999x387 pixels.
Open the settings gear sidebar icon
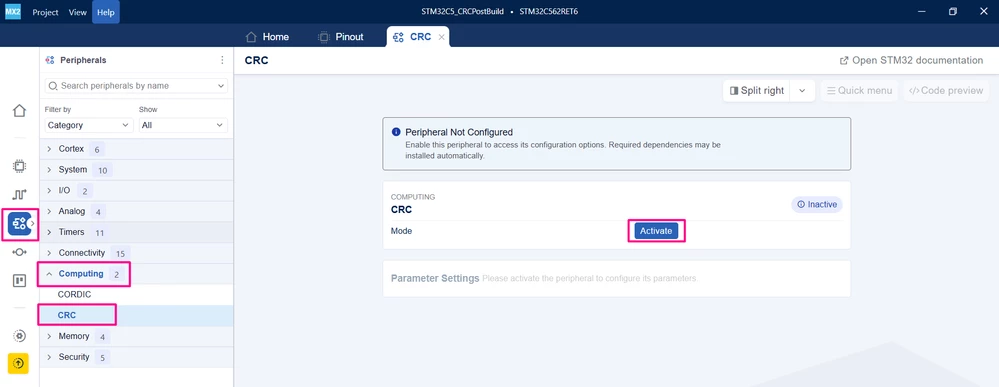pos(19,336)
